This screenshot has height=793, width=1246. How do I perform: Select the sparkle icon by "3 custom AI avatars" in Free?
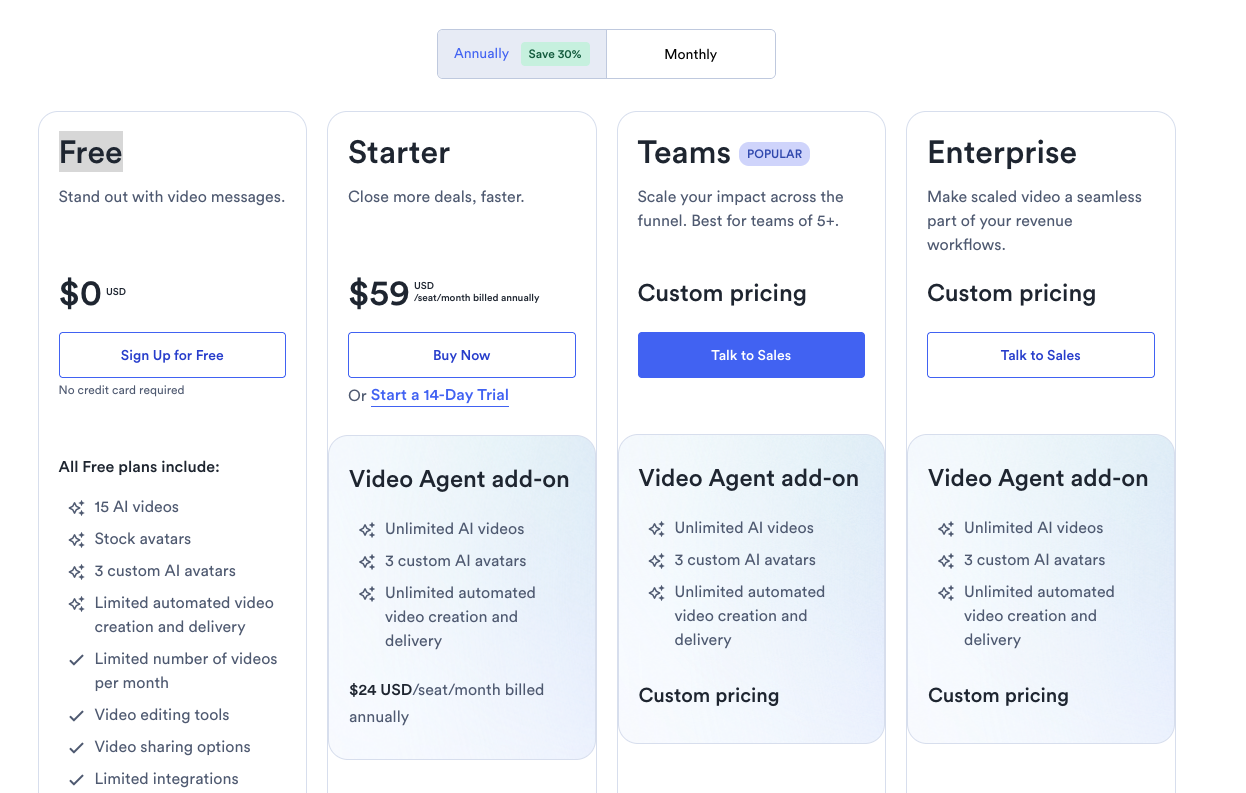76,571
